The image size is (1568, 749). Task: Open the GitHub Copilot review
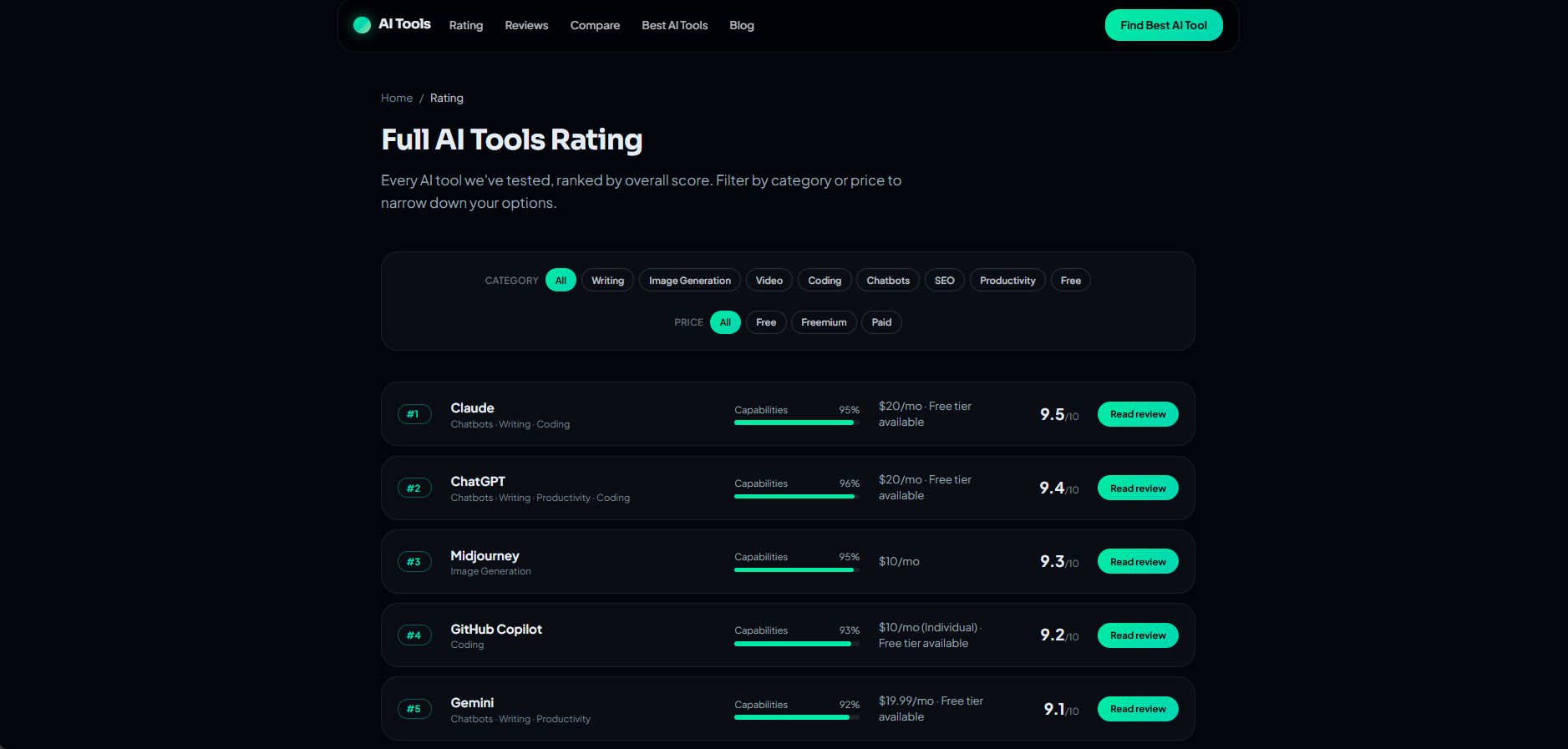pyautogui.click(x=1138, y=635)
